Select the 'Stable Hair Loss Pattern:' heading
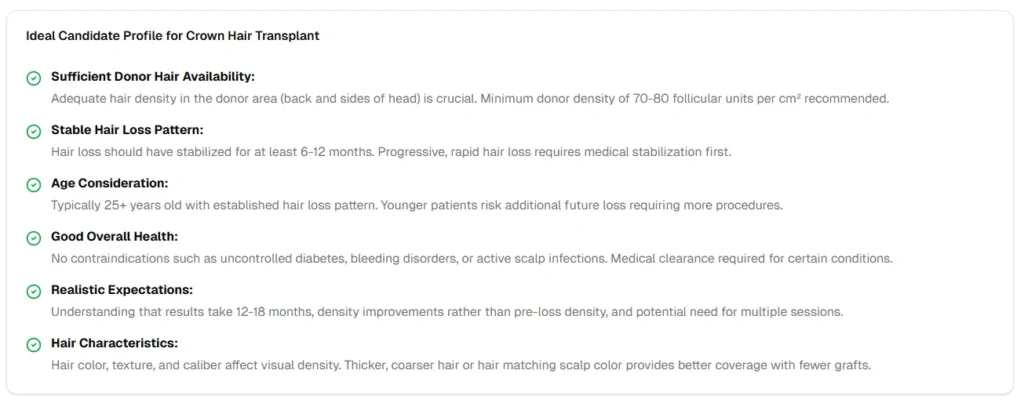Screen dimensions: 1024x403 click(x=126, y=130)
